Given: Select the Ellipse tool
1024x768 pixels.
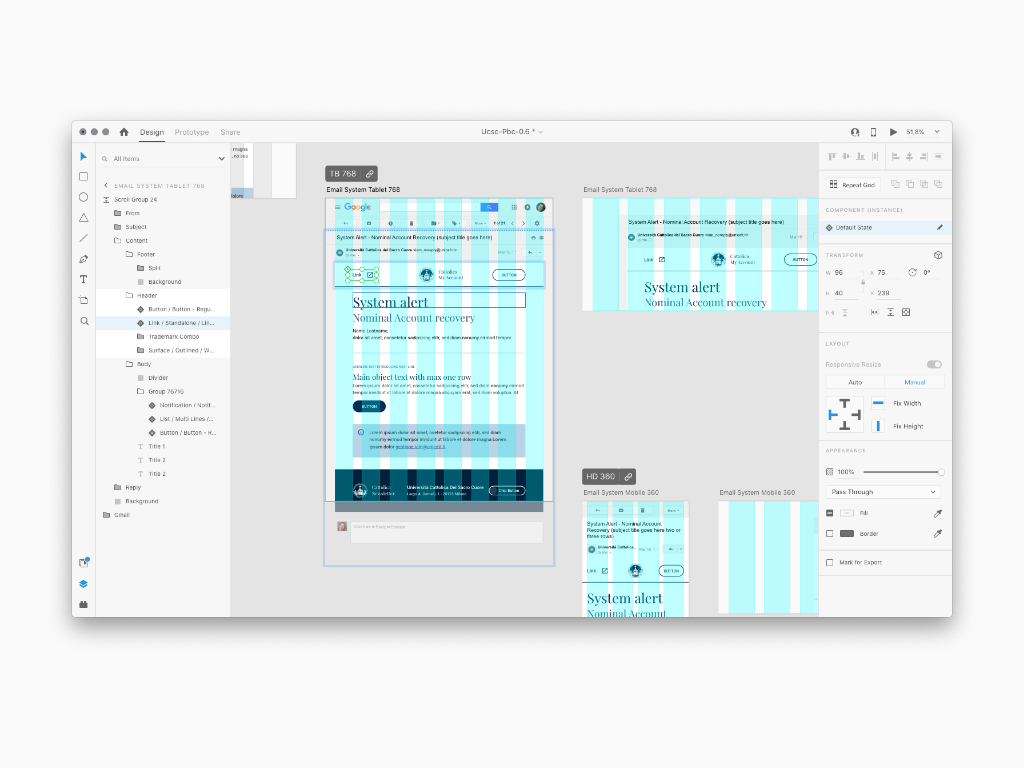Looking at the screenshot, I should coord(84,197).
